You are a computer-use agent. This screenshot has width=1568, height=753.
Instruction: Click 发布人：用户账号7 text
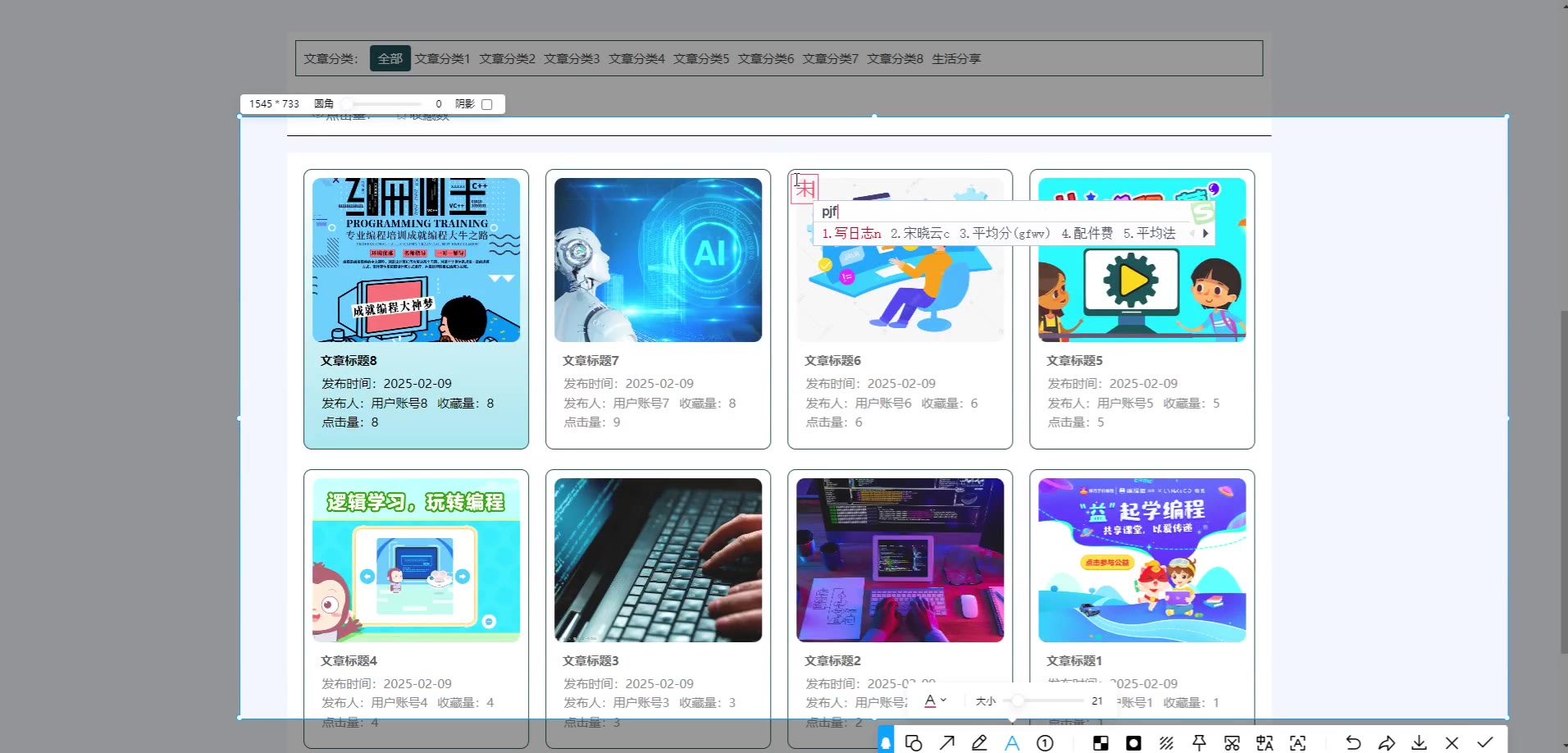(x=616, y=403)
